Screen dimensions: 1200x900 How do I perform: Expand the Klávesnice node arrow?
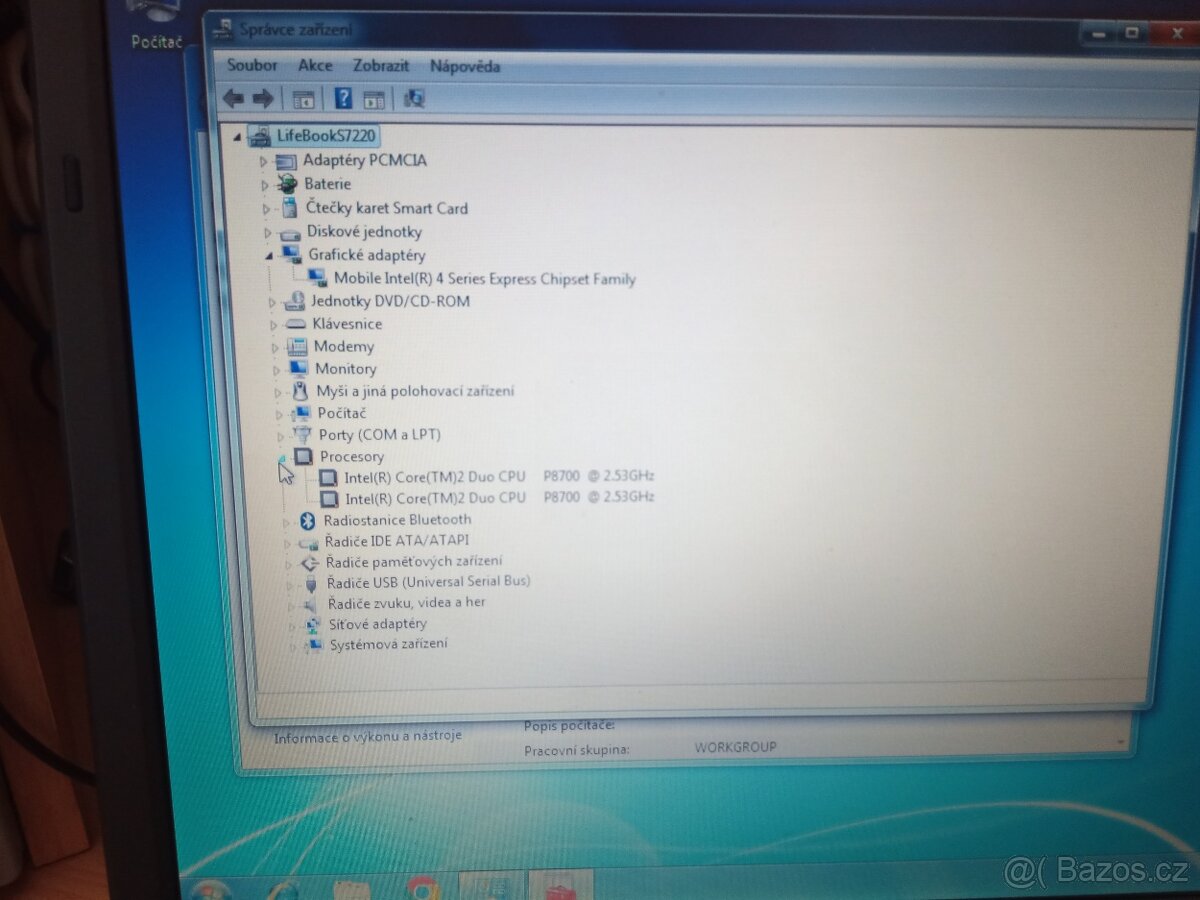point(274,325)
